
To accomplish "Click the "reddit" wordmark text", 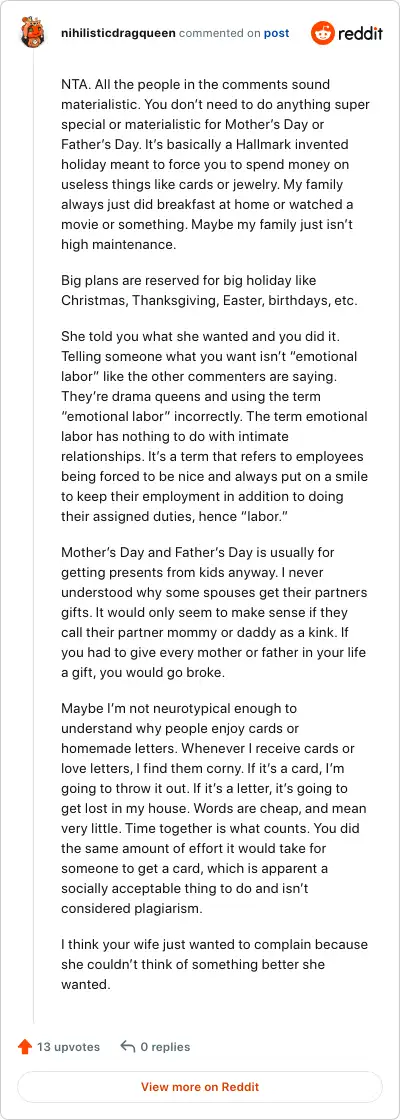I will (x=361, y=34).
